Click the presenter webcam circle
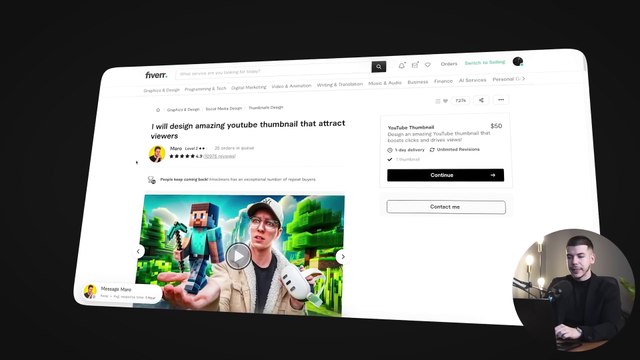 click(573, 290)
